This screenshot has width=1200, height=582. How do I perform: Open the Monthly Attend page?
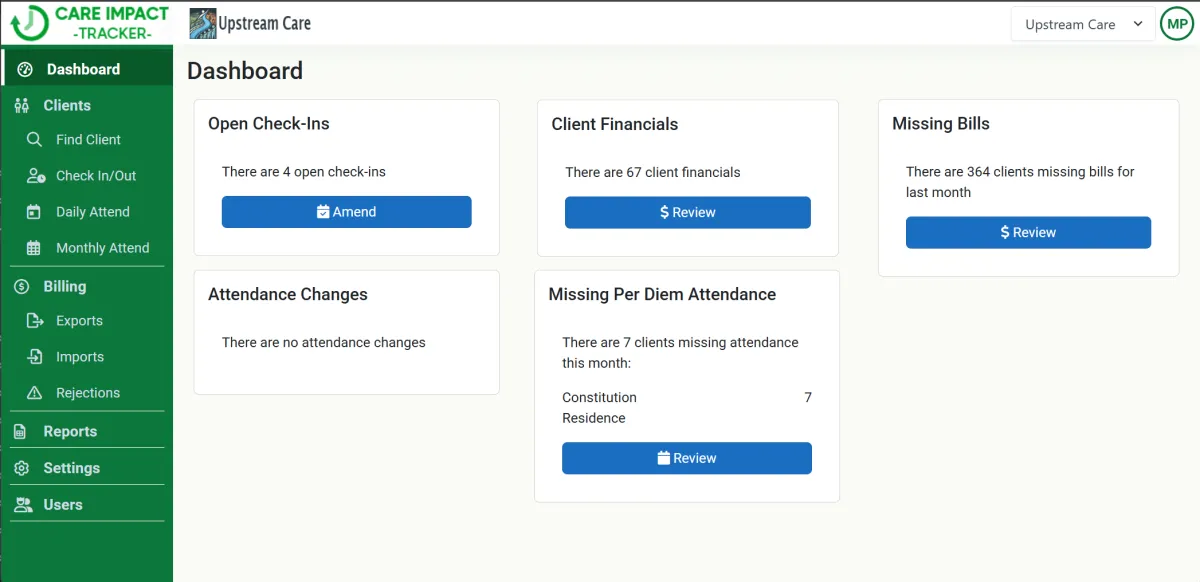tap(102, 248)
